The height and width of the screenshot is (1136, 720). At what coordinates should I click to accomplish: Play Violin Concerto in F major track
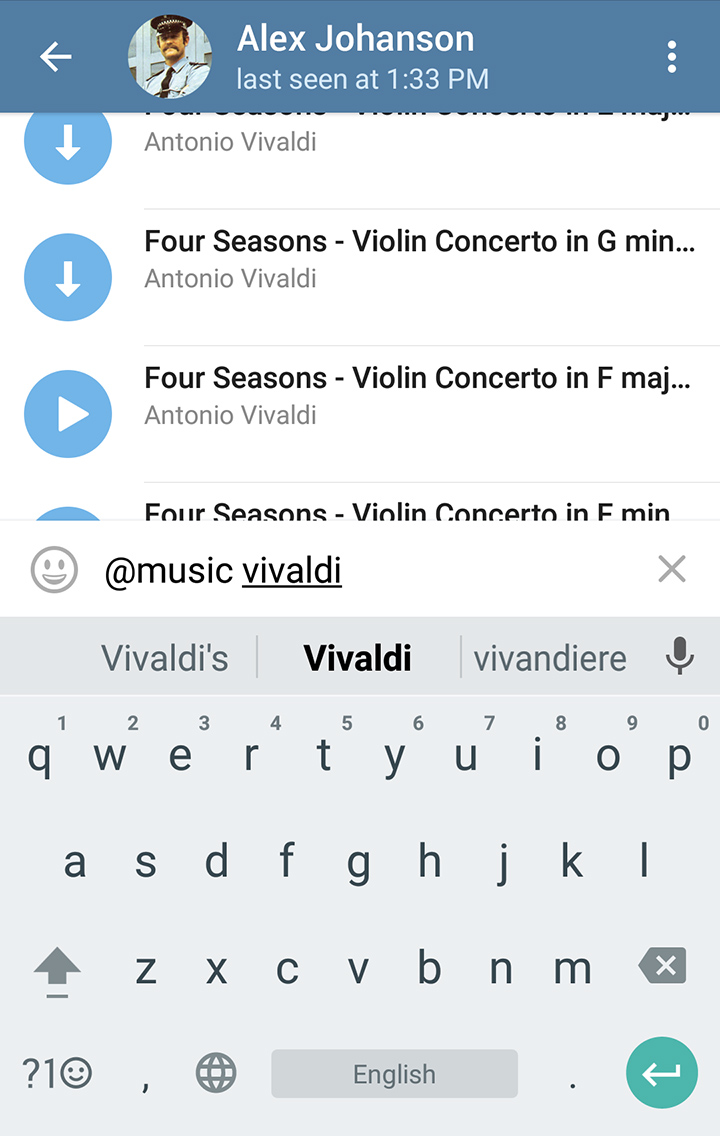pyautogui.click(x=67, y=414)
